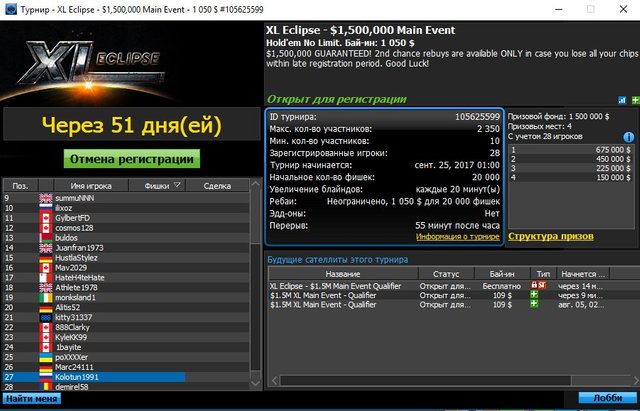Sort players by the Поз. column header

tap(20, 186)
